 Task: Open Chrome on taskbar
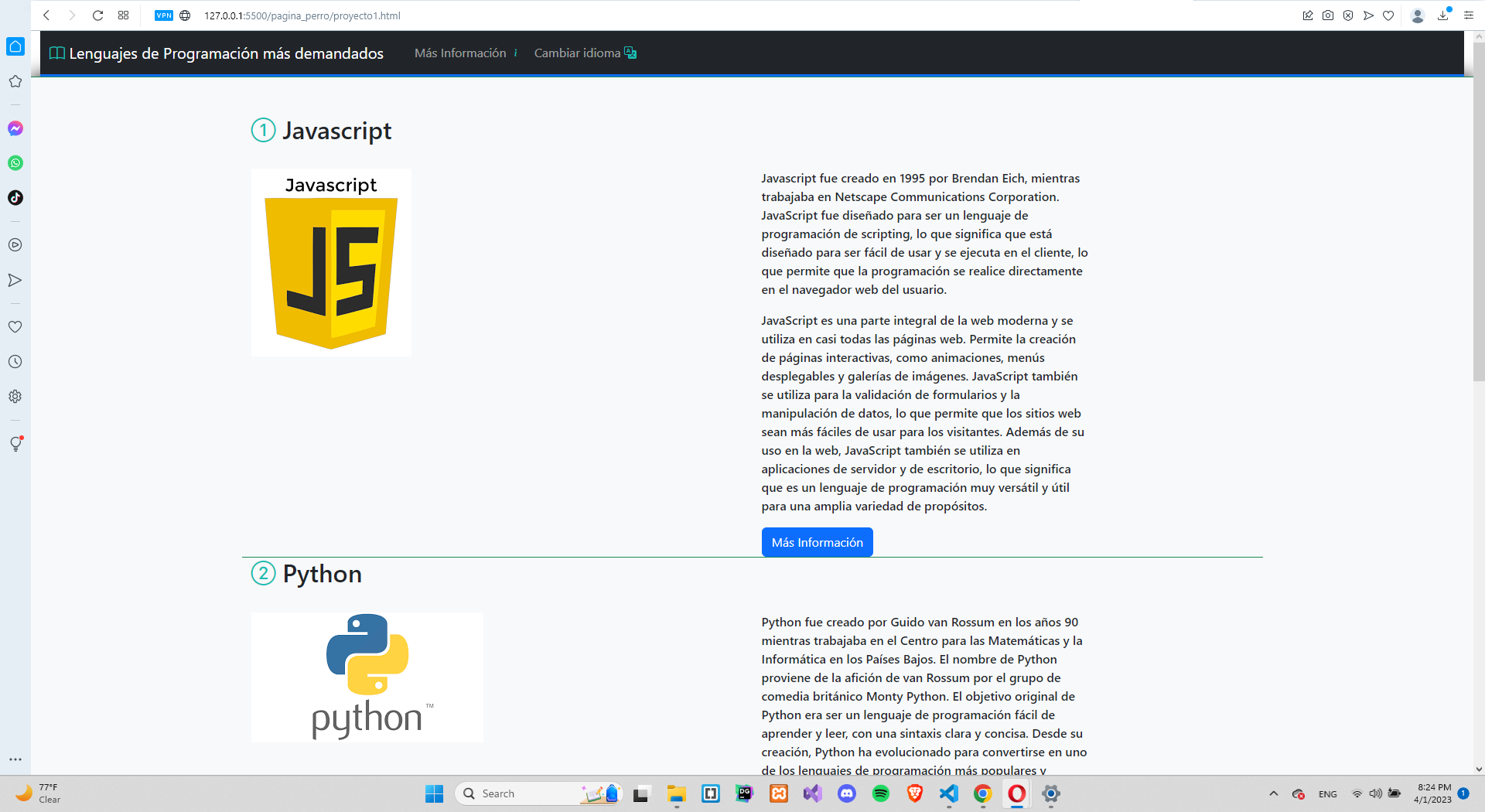[983, 793]
